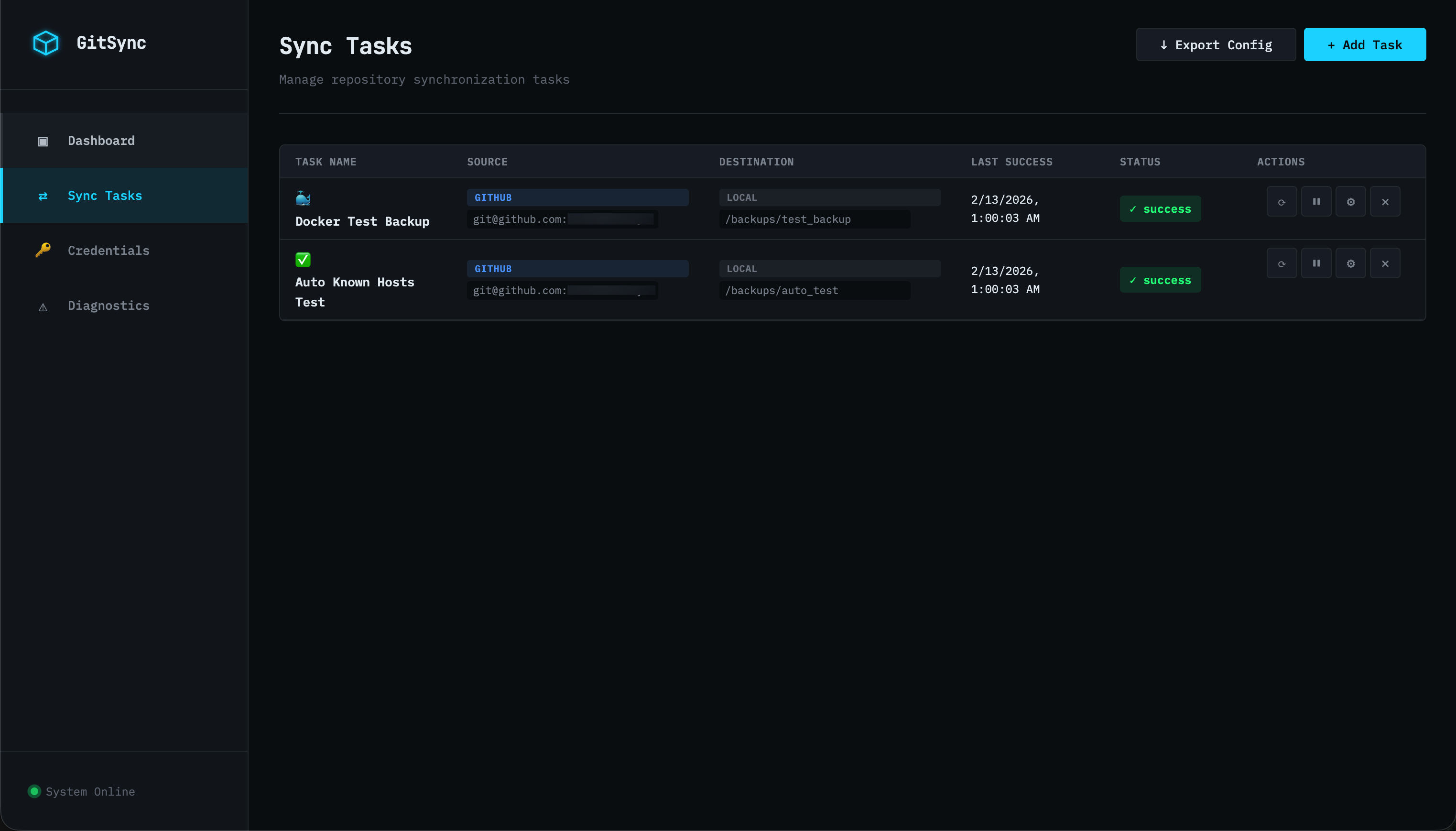Run sync now for Docker Test Backup

pyautogui.click(x=1282, y=201)
